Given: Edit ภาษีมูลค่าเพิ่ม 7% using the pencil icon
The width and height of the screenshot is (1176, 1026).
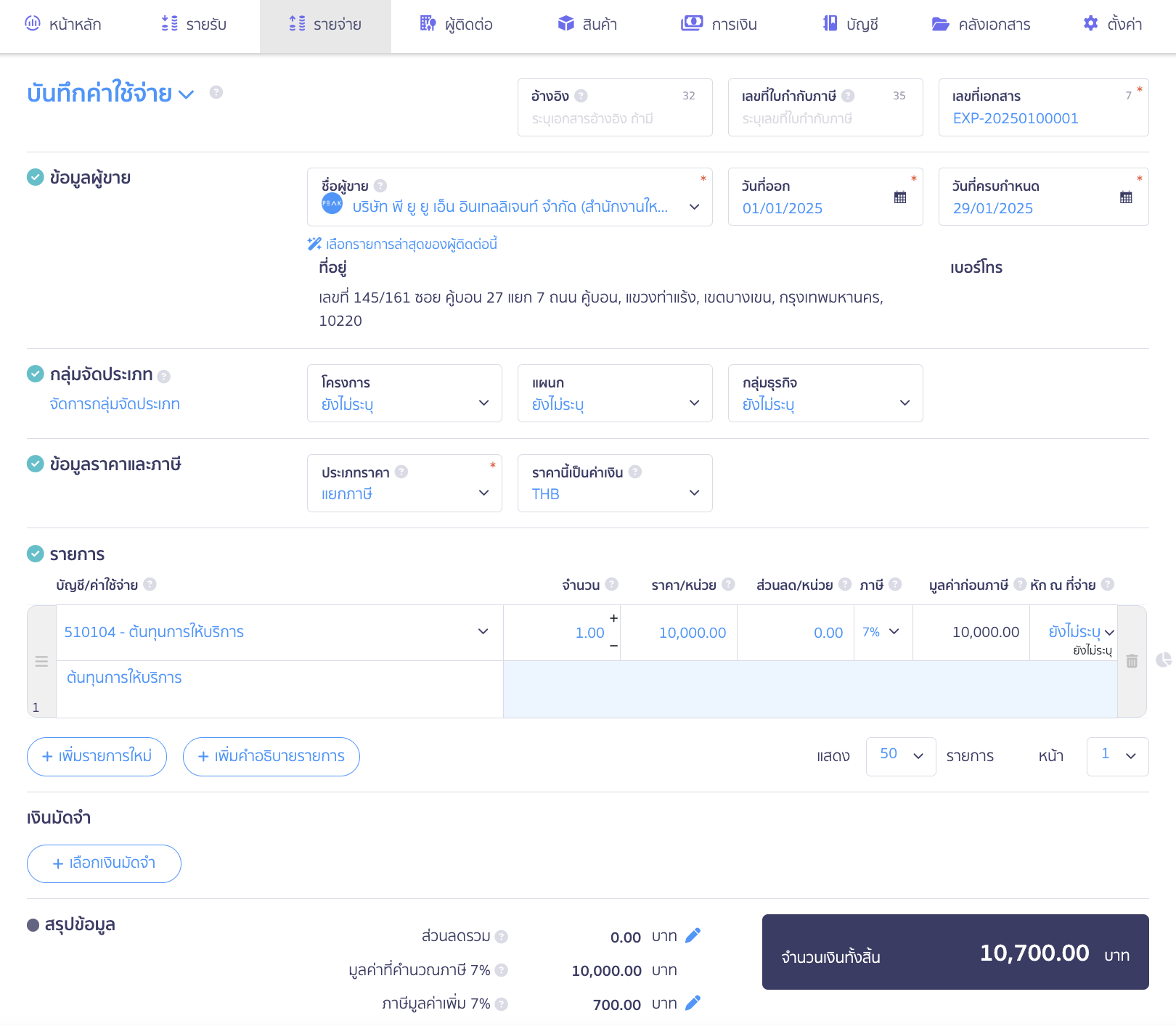Looking at the screenshot, I should 693,1004.
